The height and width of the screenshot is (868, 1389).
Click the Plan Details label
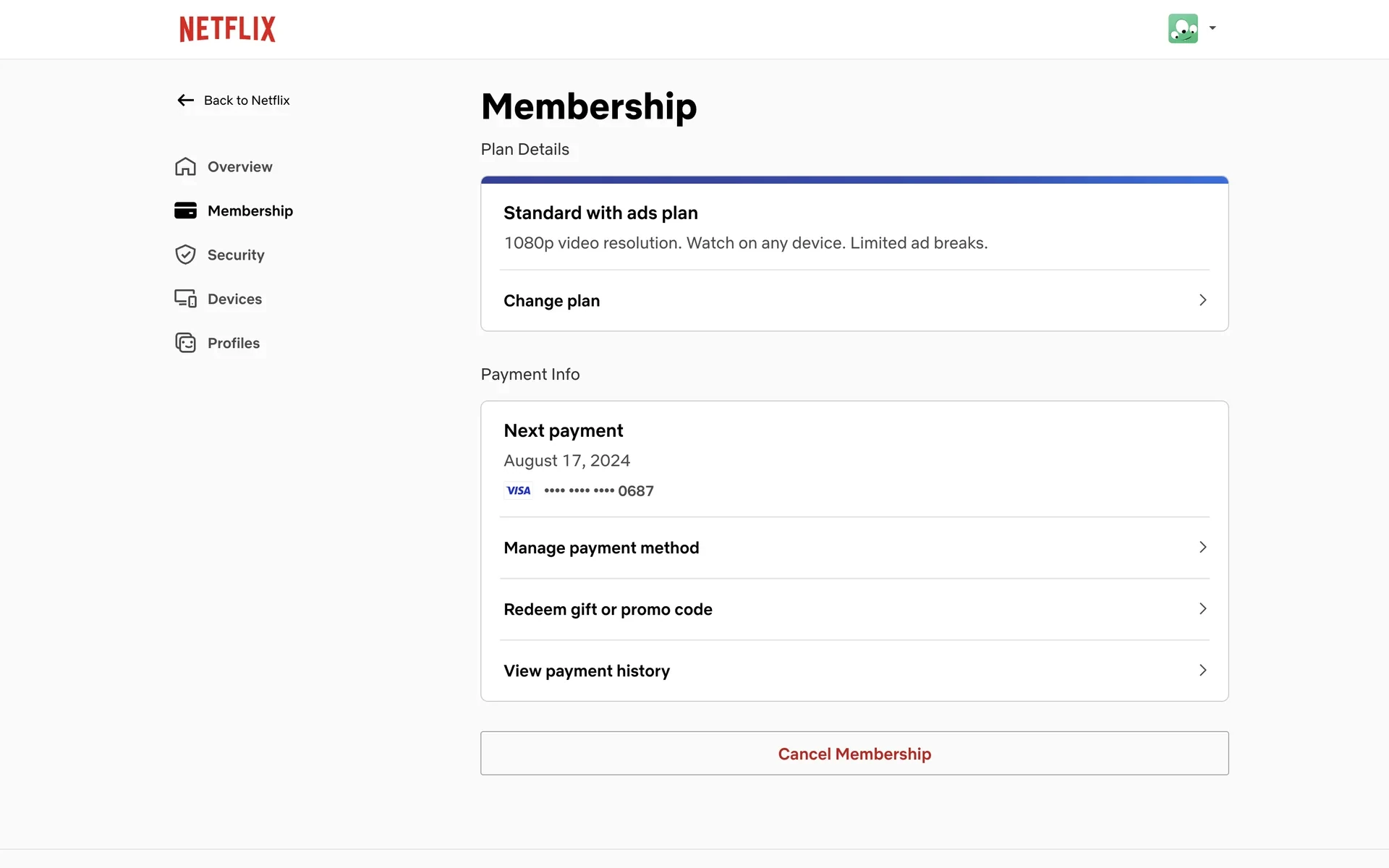click(x=525, y=149)
